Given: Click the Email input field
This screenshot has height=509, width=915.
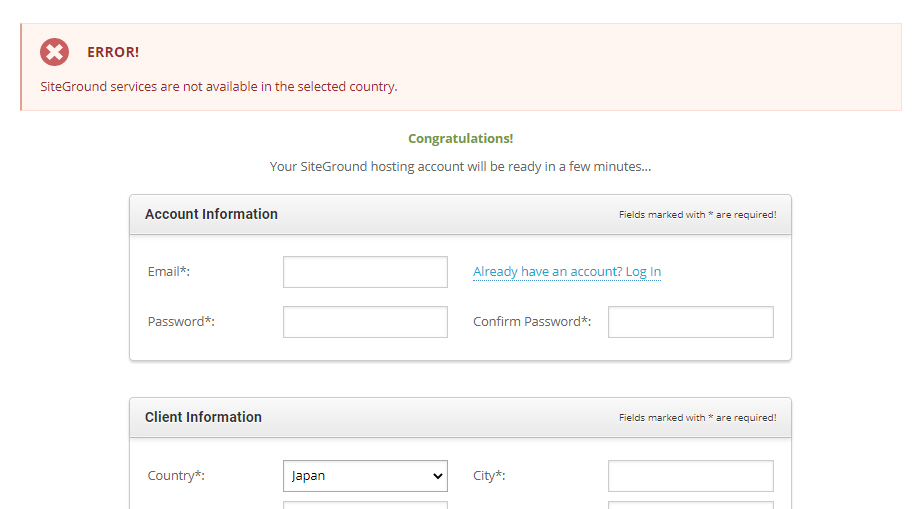Looking at the screenshot, I should tap(365, 272).
